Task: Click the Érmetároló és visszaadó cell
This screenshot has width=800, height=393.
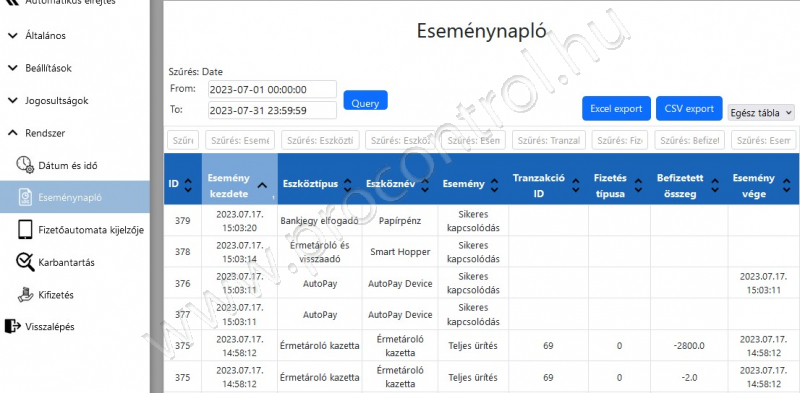Action: click(320, 252)
